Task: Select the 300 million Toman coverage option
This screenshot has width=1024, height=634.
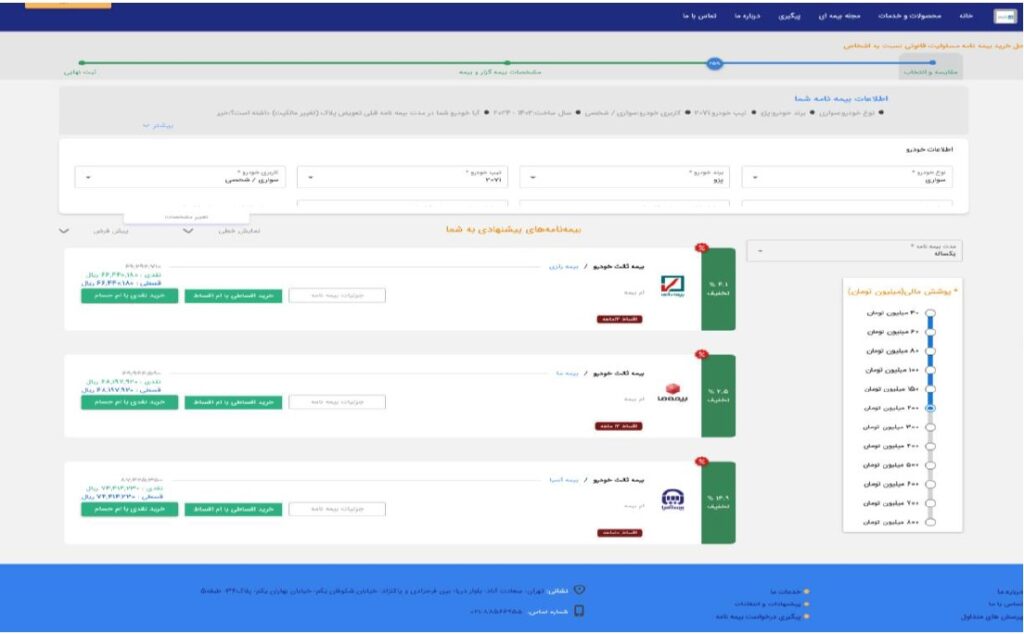Action: tap(931, 427)
